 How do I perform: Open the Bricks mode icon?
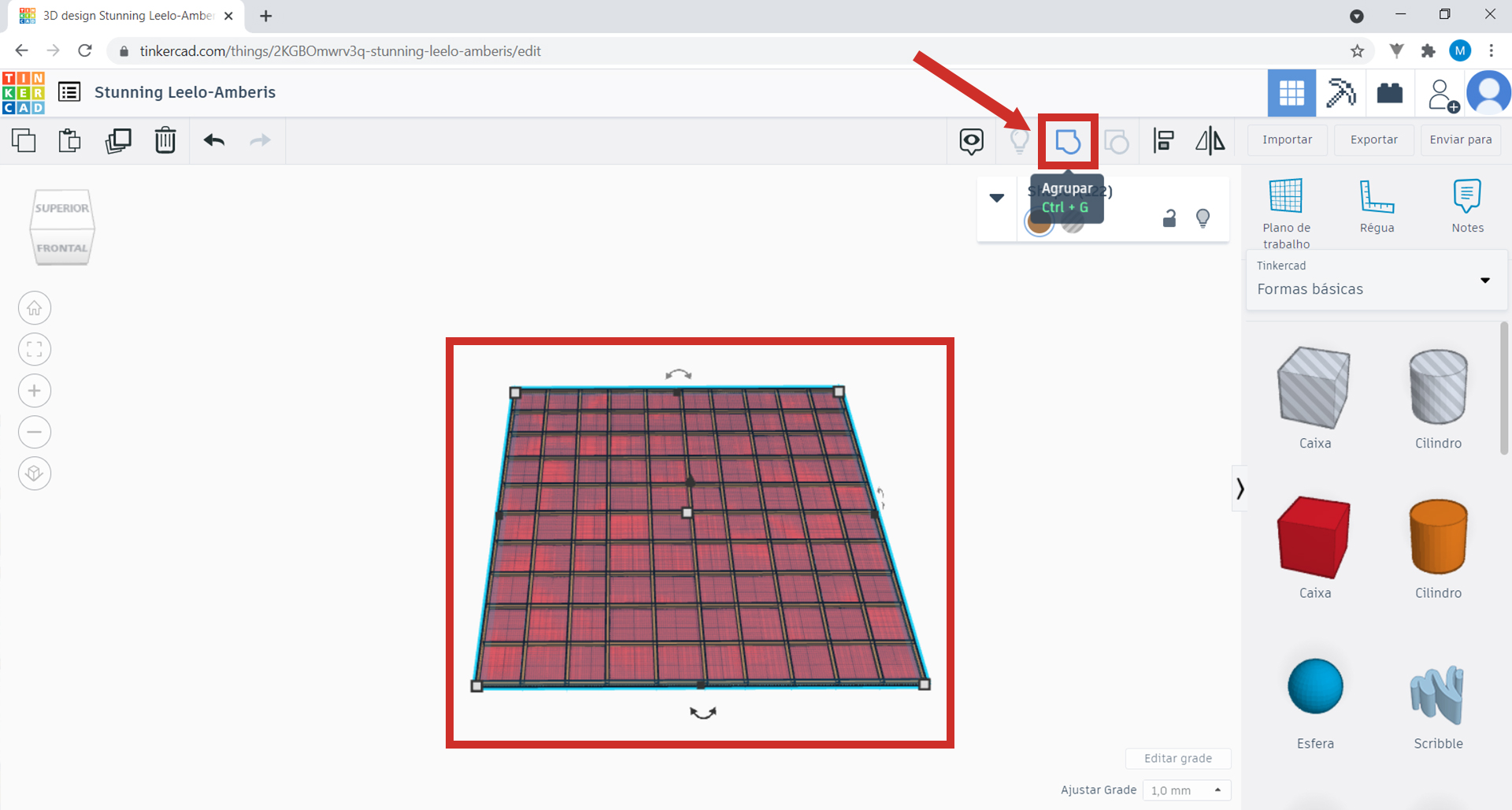coord(1390,93)
